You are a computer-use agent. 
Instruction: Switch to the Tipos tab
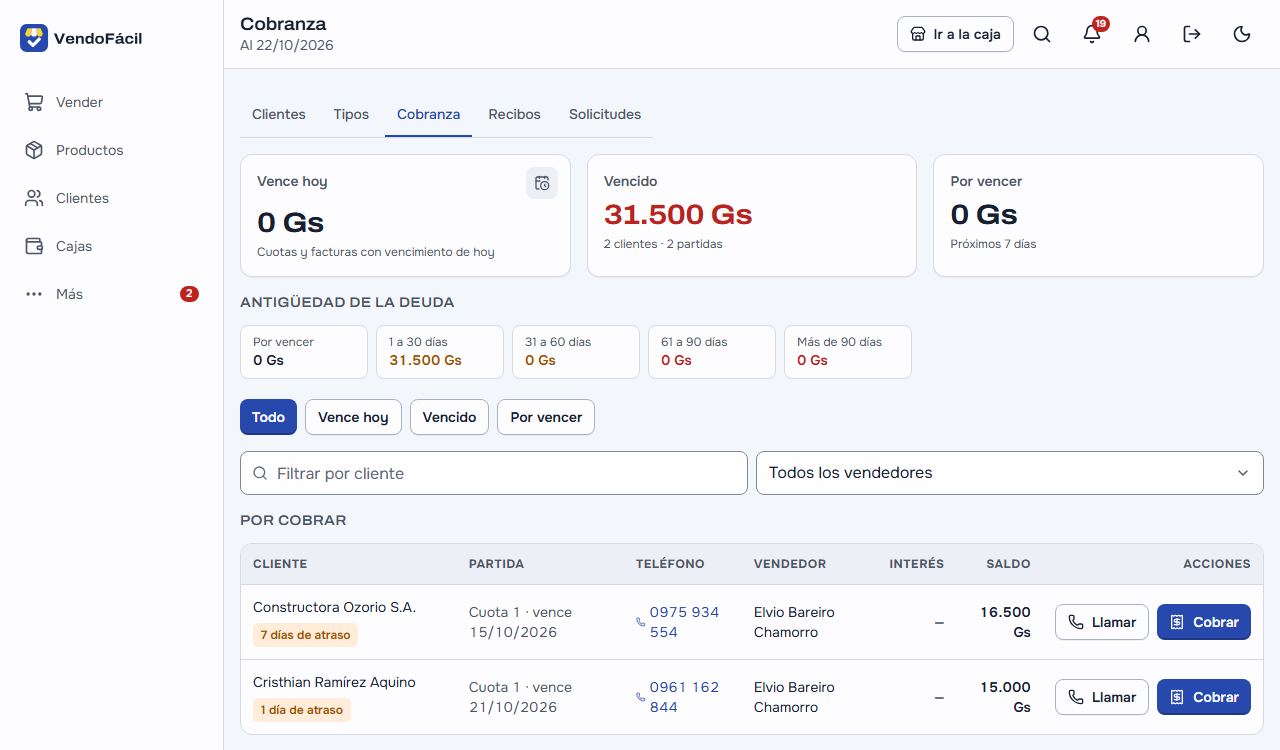pyautogui.click(x=351, y=114)
